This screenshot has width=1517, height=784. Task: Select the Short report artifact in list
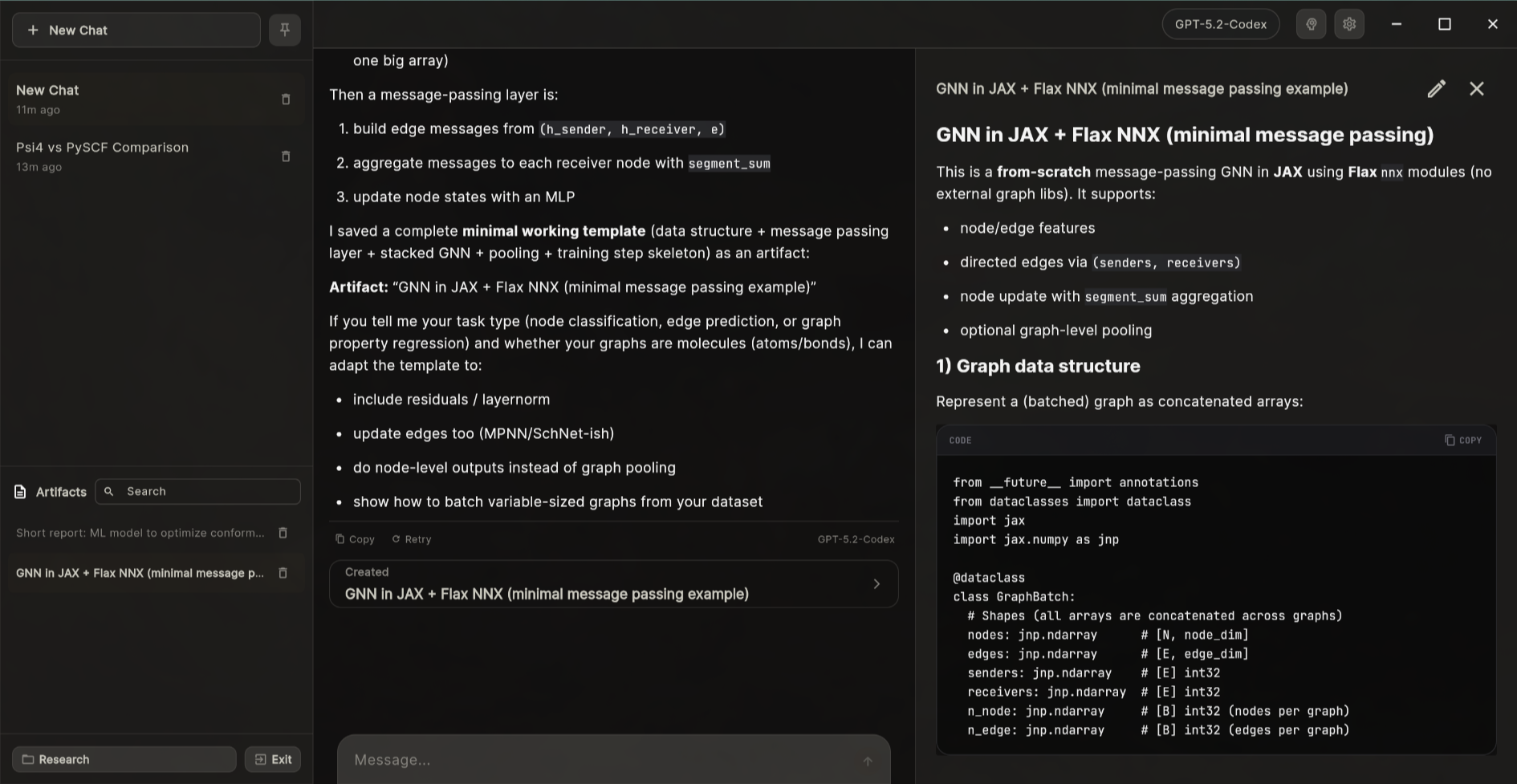[x=140, y=533]
